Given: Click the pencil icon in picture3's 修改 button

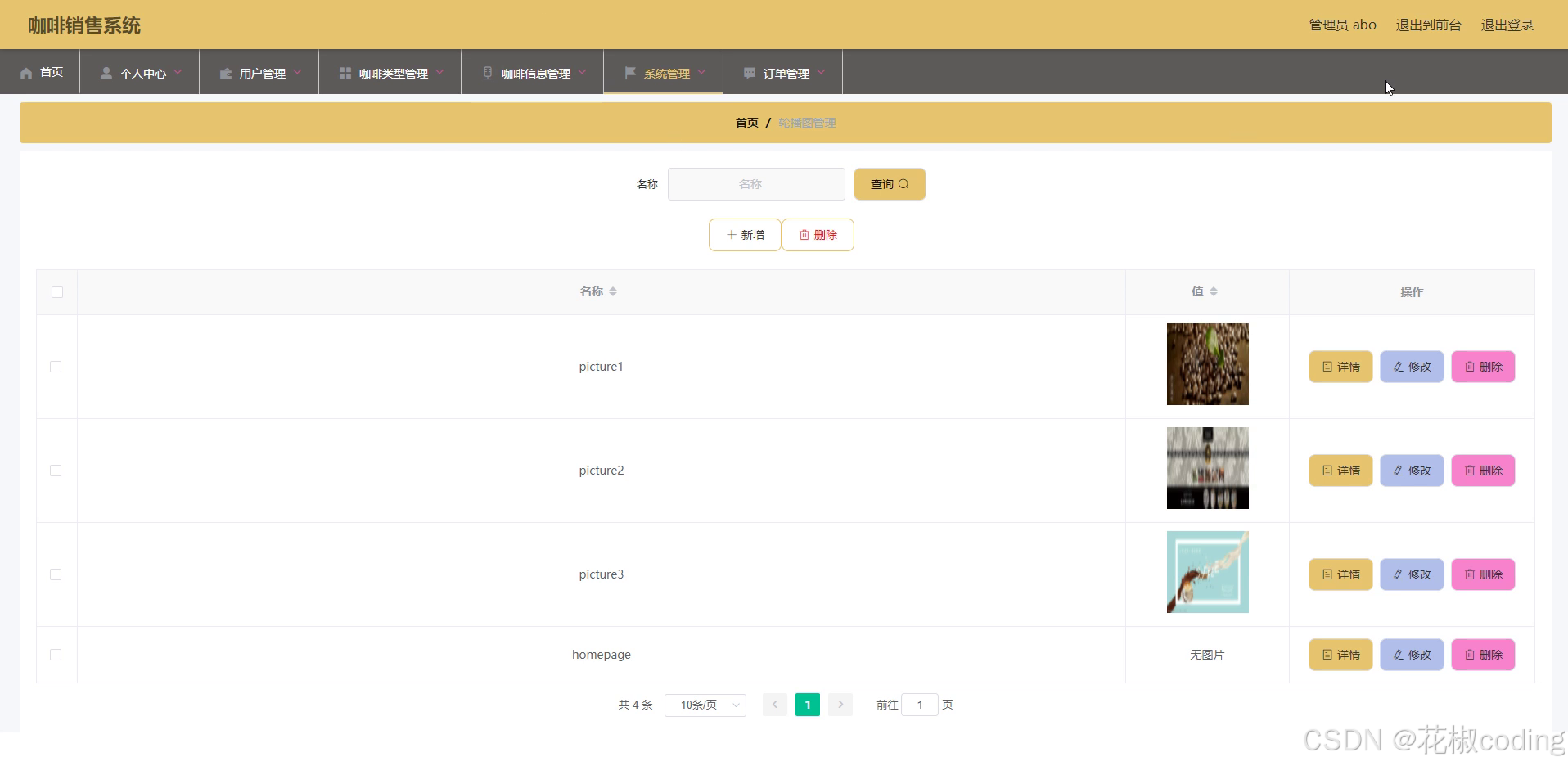Looking at the screenshot, I should [x=1399, y=574].
